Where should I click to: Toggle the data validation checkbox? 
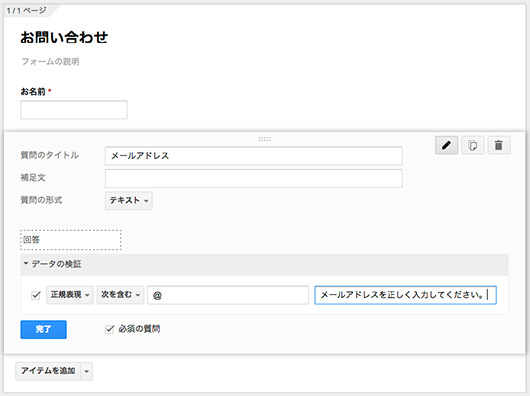pos(35,295)
